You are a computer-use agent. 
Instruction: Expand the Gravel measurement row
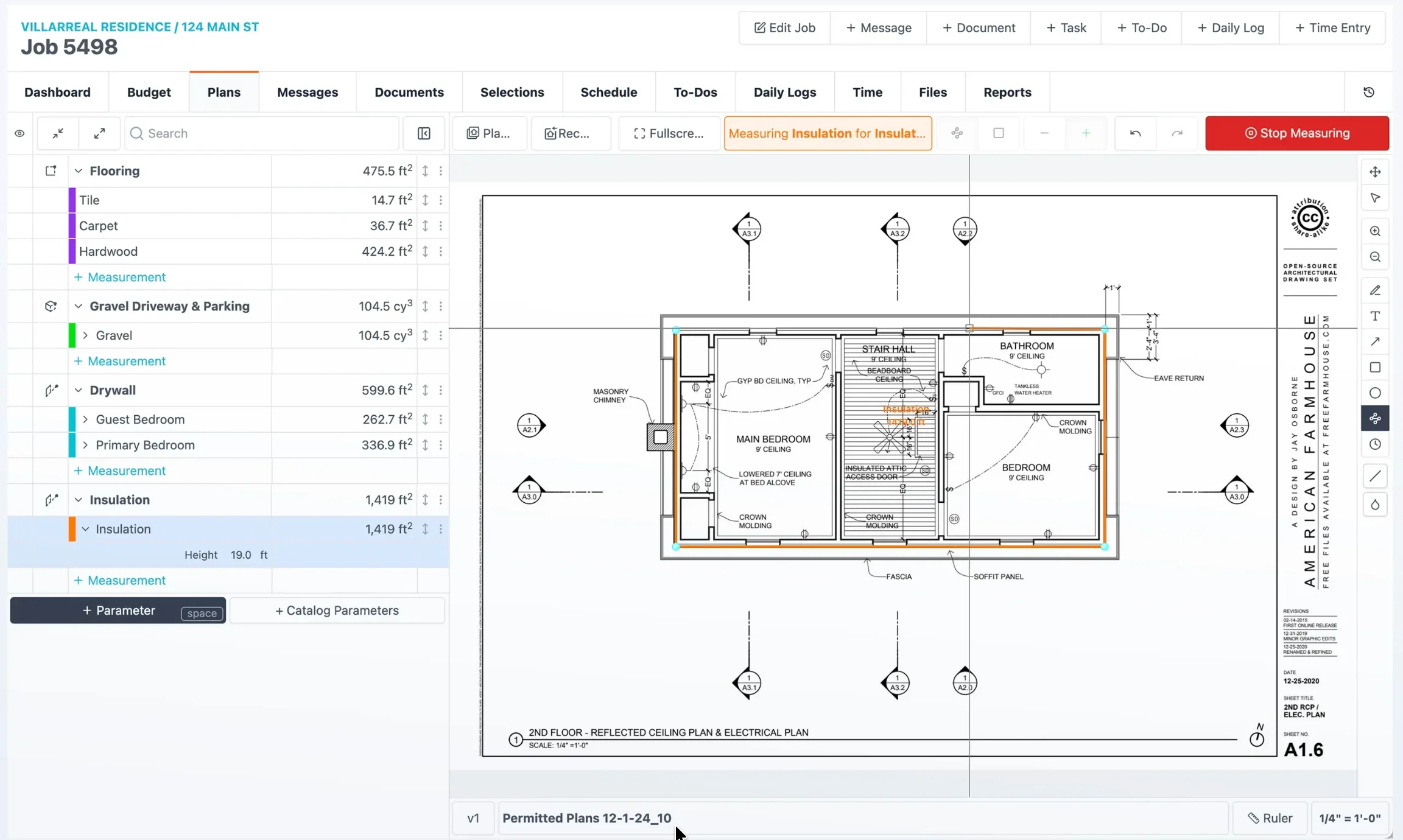(85, 335)
